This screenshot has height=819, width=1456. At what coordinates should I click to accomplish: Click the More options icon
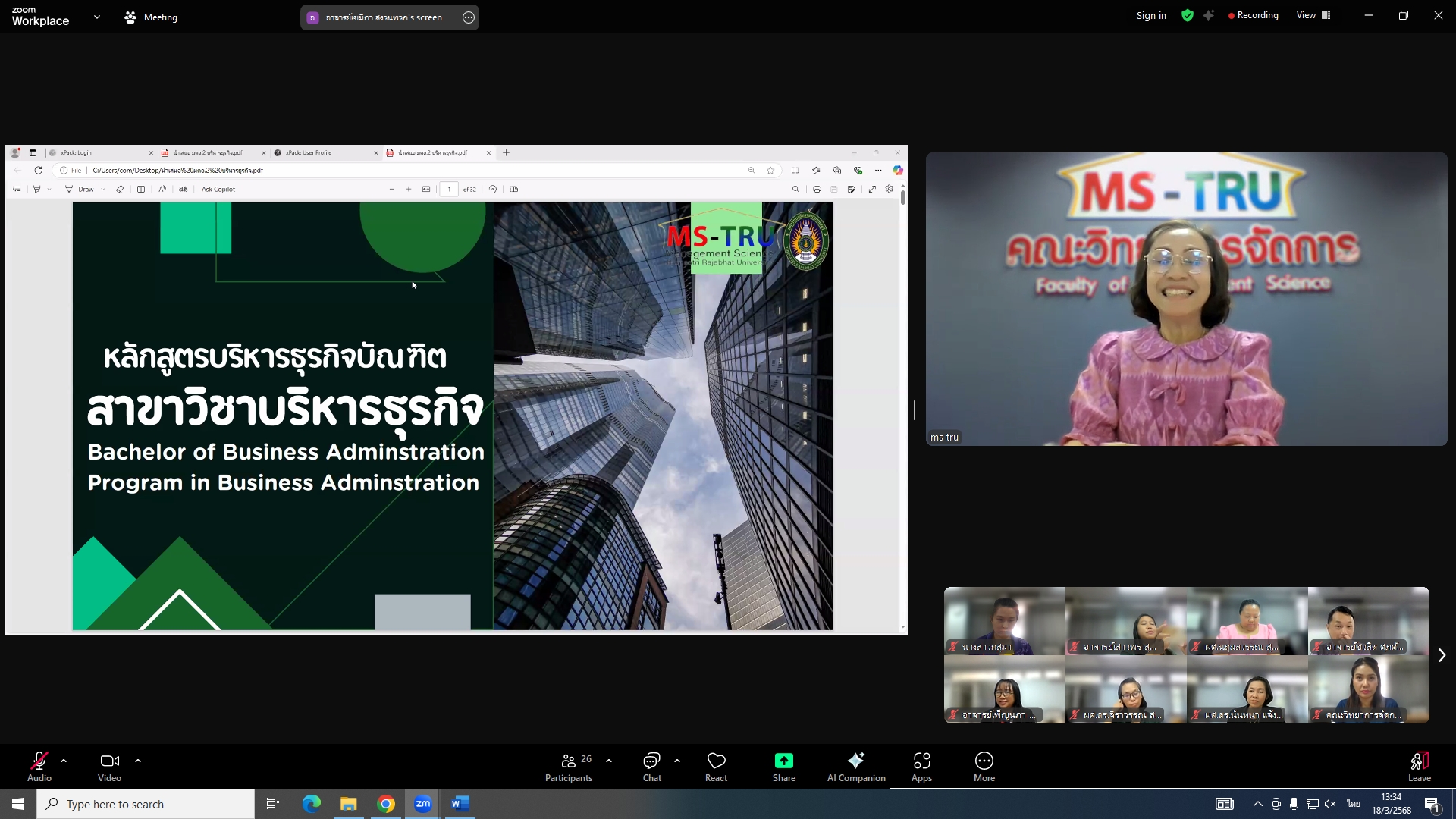(984, 766)
